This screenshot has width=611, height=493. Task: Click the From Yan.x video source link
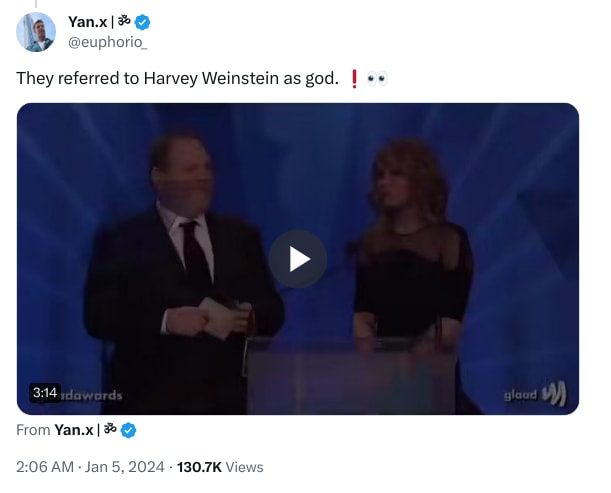(75, 430)
